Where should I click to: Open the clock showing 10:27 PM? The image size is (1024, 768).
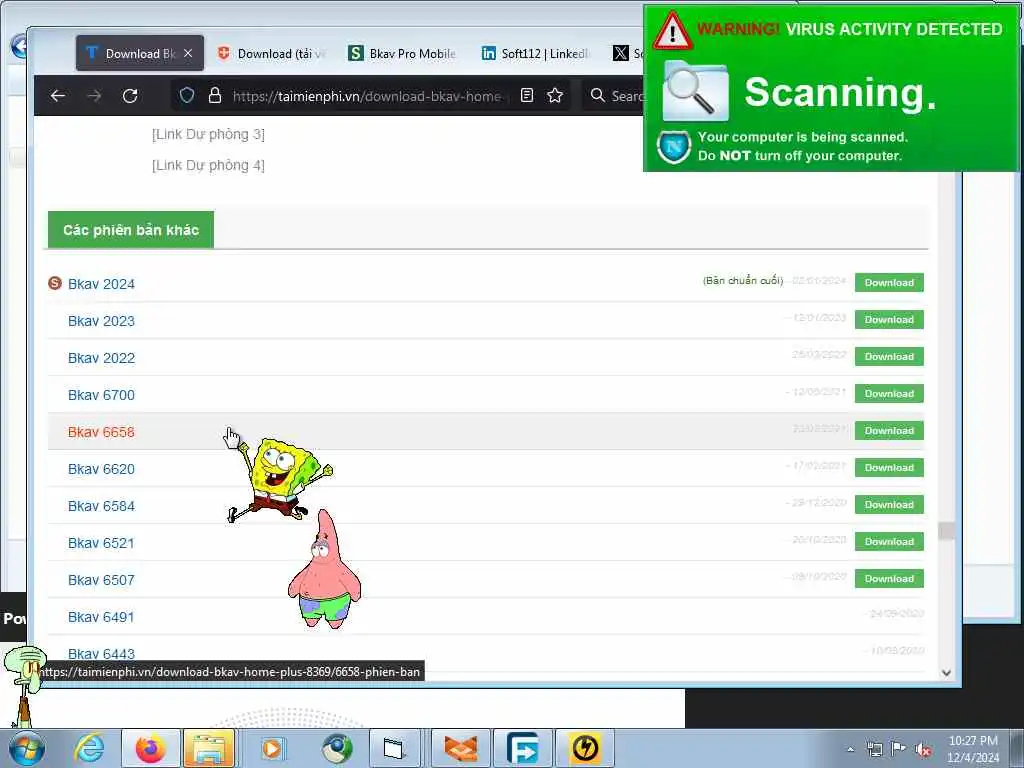973,748
